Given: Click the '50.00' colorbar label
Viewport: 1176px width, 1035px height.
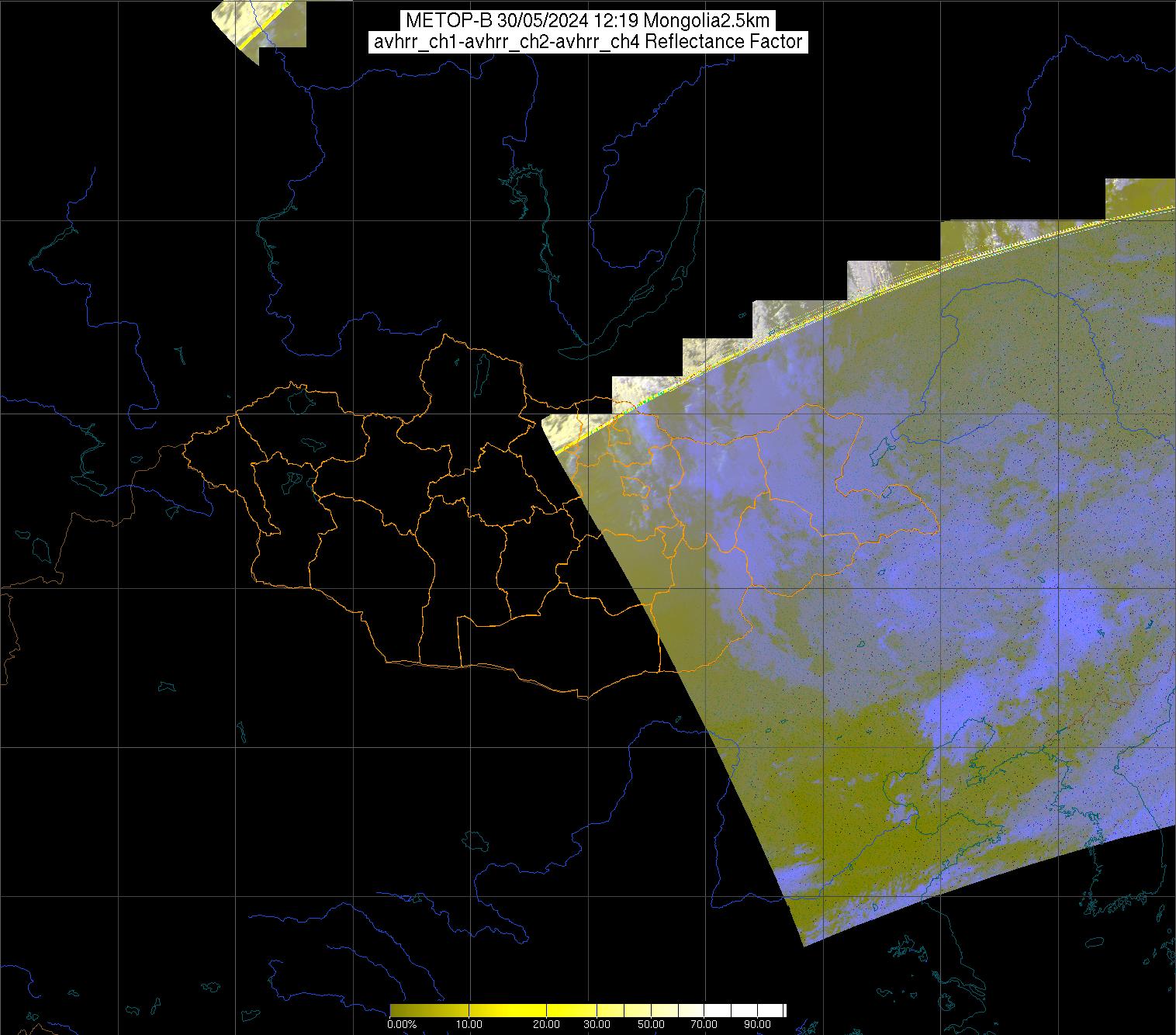Looking at the screenshot, I should click(x=651, y=1025).
